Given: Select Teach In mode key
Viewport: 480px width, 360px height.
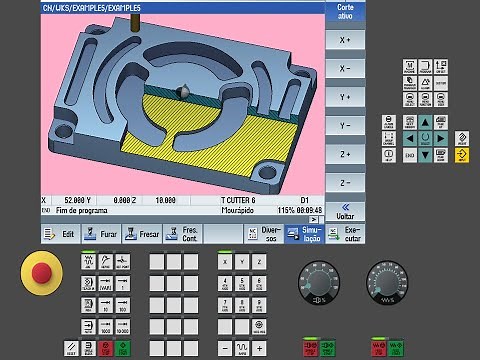Looking at the screenshot, I should pyautogui.click(x=88, y=283).
